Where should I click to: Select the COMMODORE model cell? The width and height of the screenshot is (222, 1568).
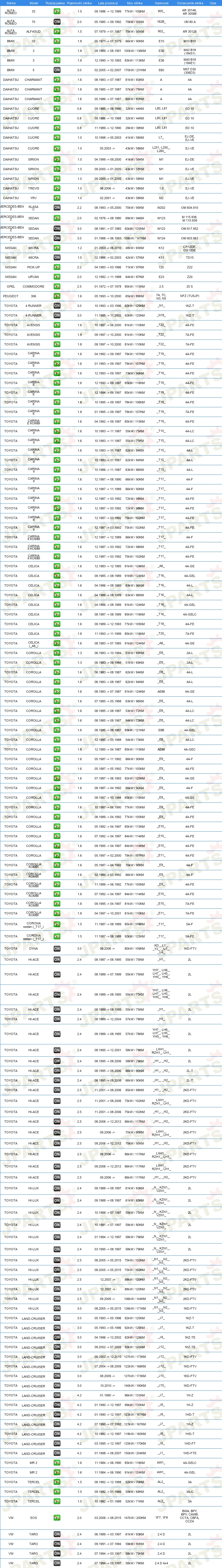coord(33,286)
